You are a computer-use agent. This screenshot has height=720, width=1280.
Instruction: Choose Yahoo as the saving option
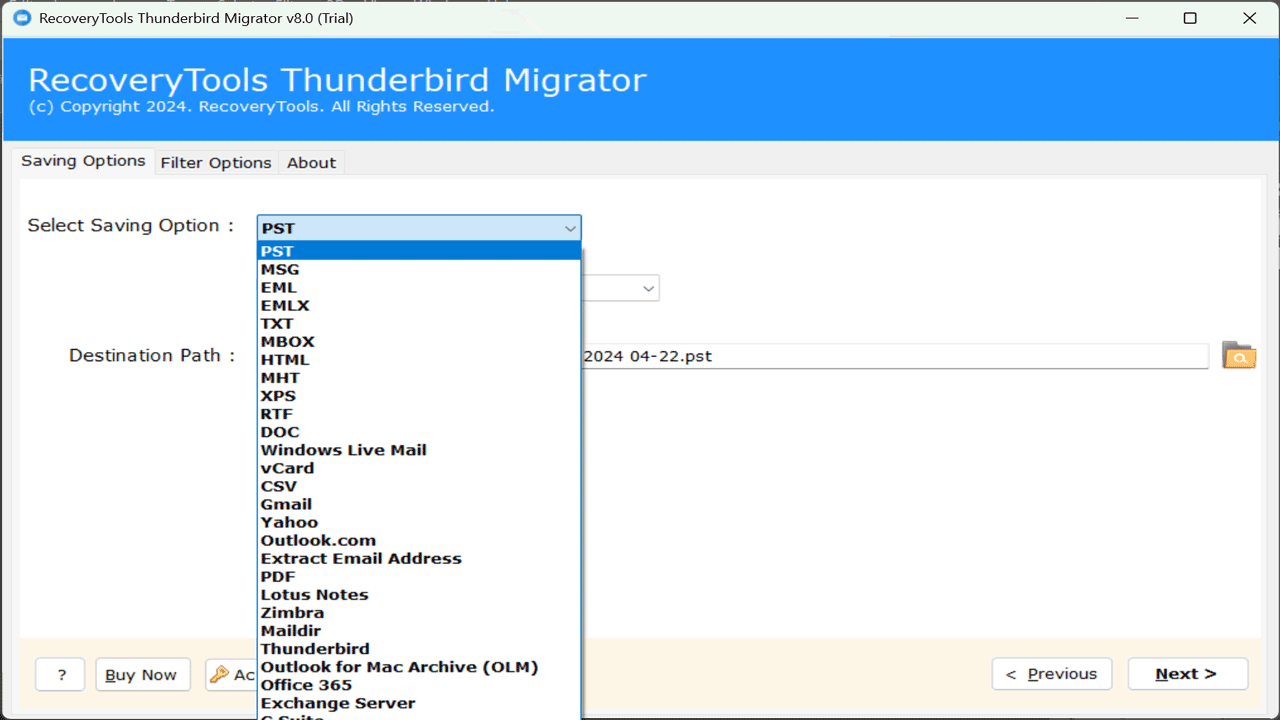pos(419,522)
